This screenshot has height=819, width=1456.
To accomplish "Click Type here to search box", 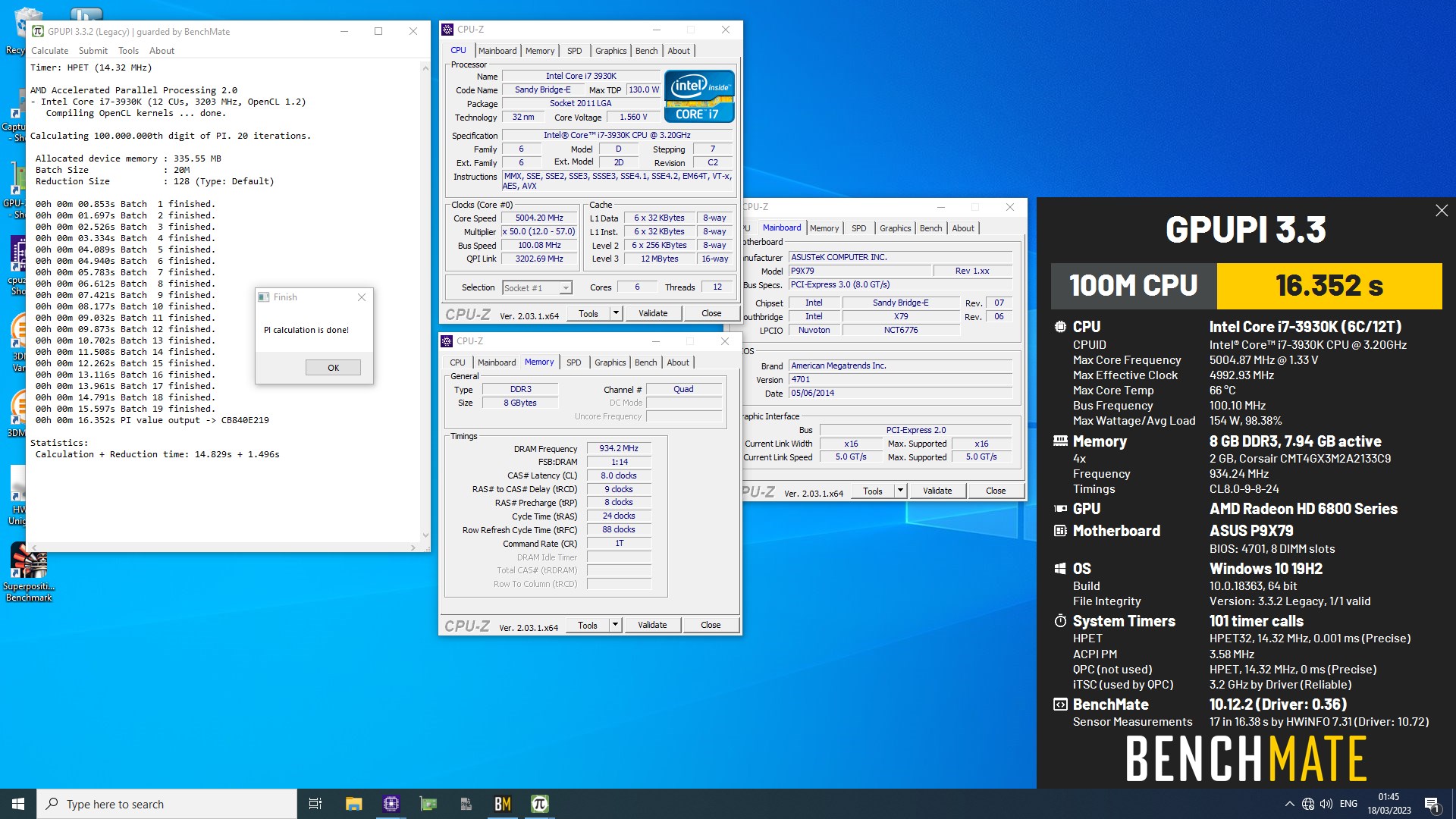I will tap(167, 804).
